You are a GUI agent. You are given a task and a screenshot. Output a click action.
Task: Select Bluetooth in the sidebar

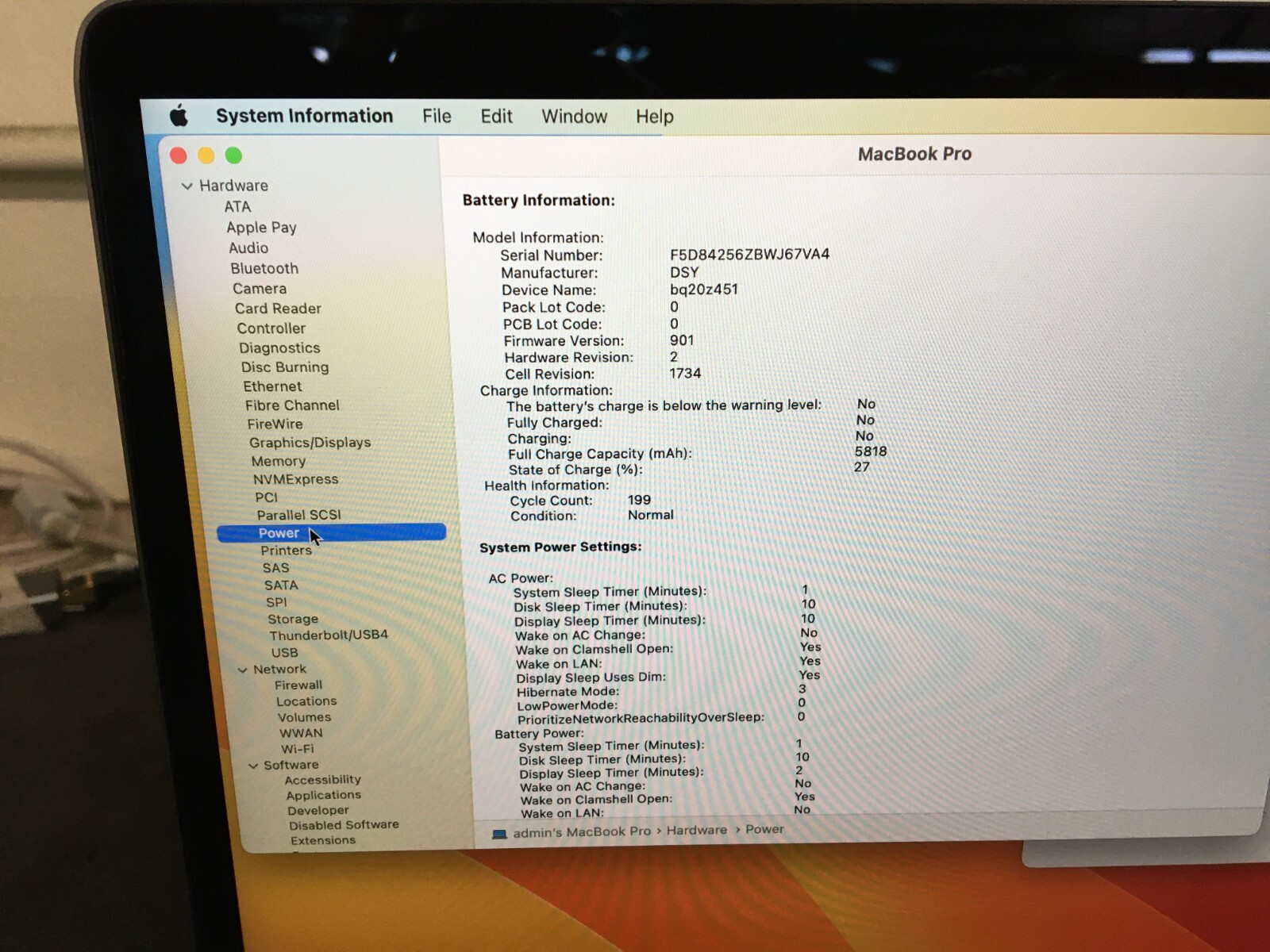(x=264, y=269)
